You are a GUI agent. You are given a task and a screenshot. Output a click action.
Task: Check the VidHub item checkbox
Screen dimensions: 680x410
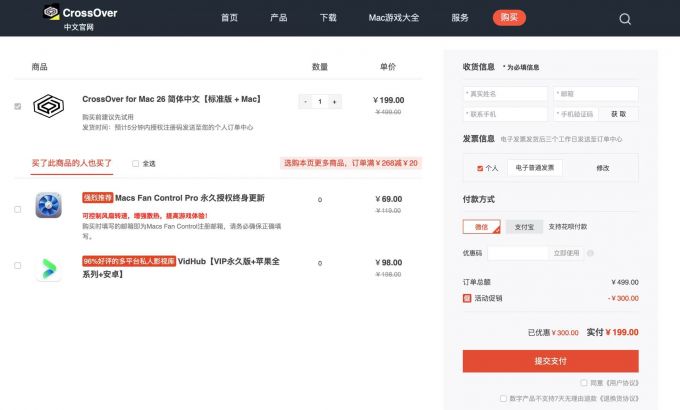tap(17, 265)
